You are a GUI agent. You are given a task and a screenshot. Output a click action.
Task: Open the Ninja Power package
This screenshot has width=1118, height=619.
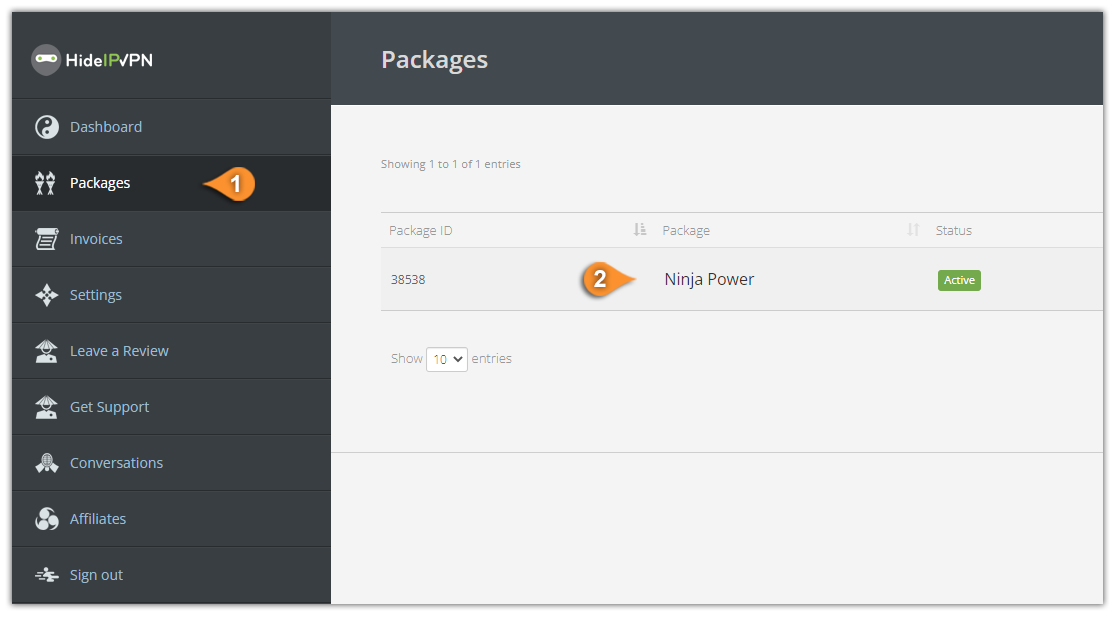pyautogui.click(x=709, y=279)
